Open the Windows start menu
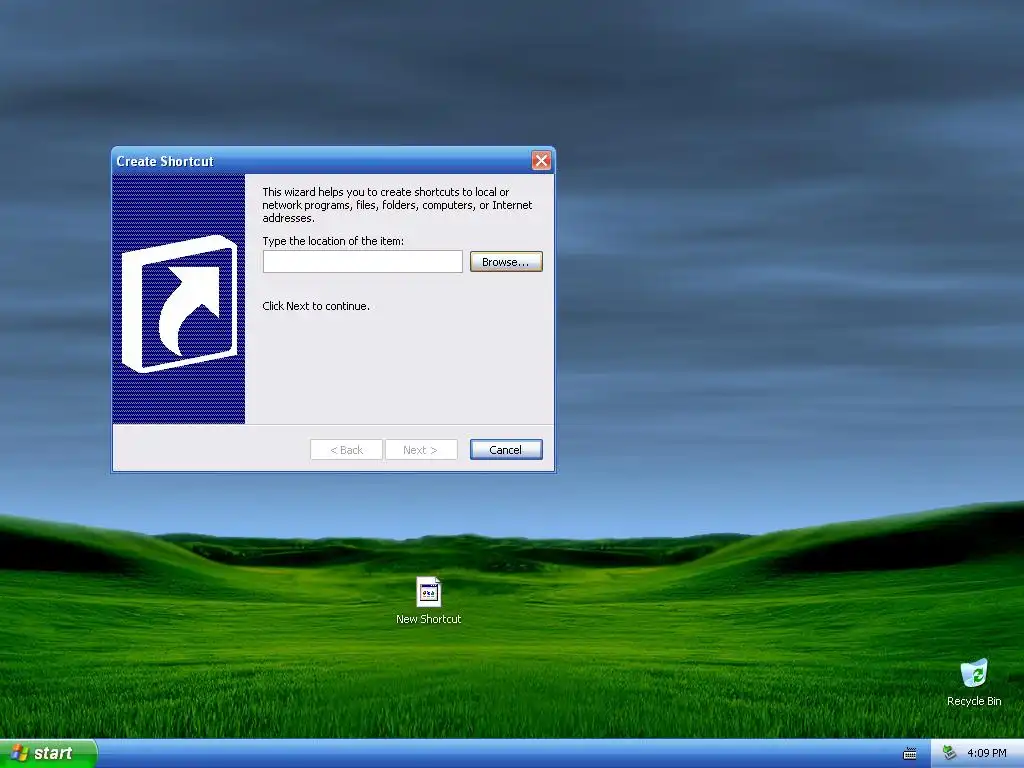 pyautogui.click(x=48, y=754)
